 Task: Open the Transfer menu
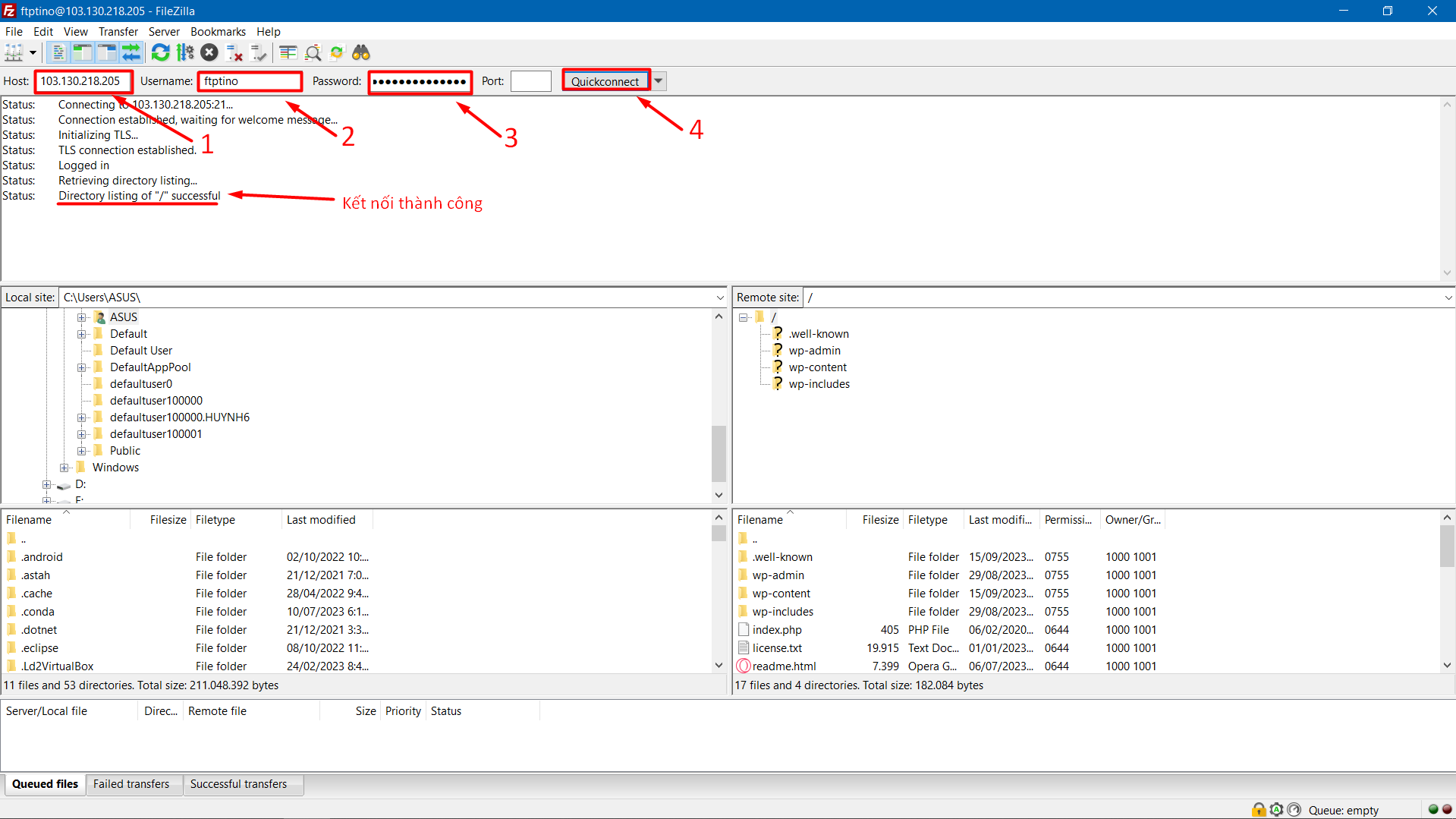118,31
